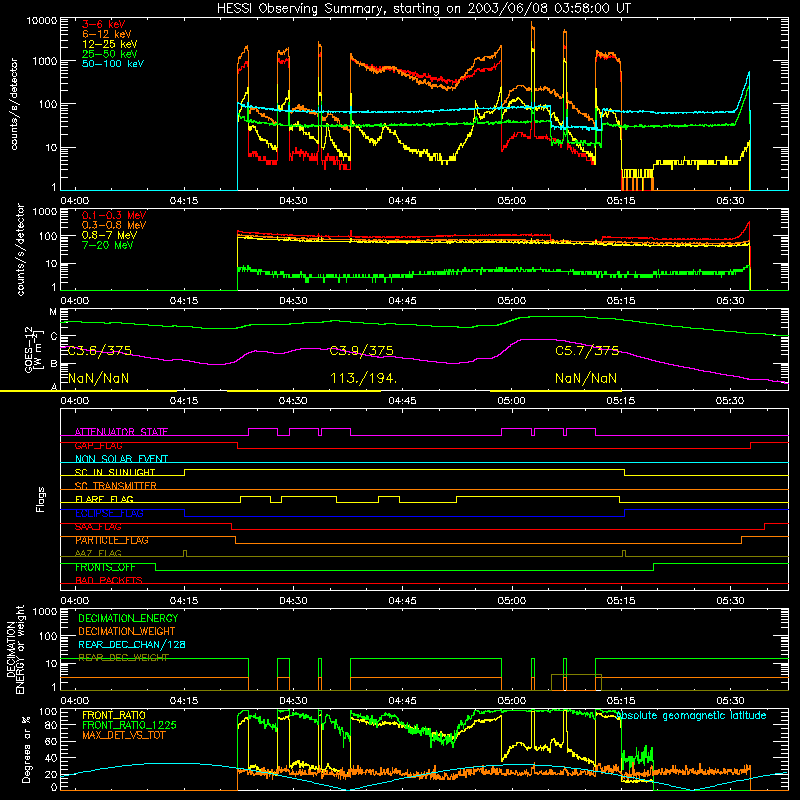This screenshot has width=800, height=800.
Task: Select the NON_SOLAR_EVENT flag label
Action: click(121, 459)
